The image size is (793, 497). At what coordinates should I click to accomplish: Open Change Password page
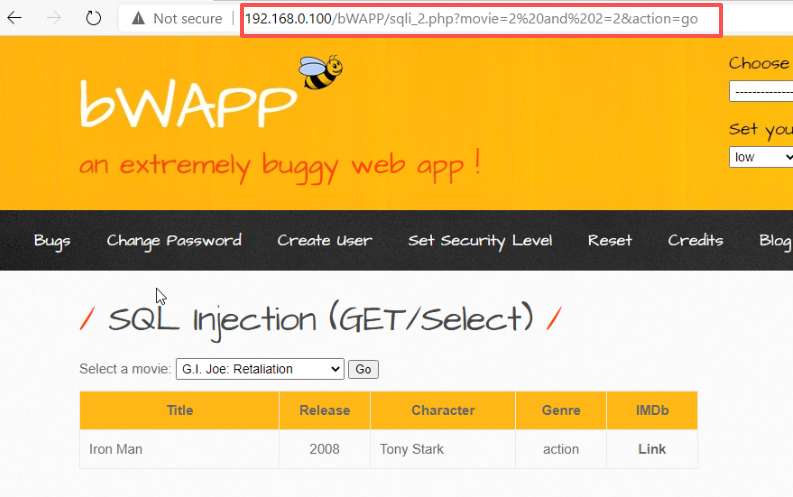174,241
